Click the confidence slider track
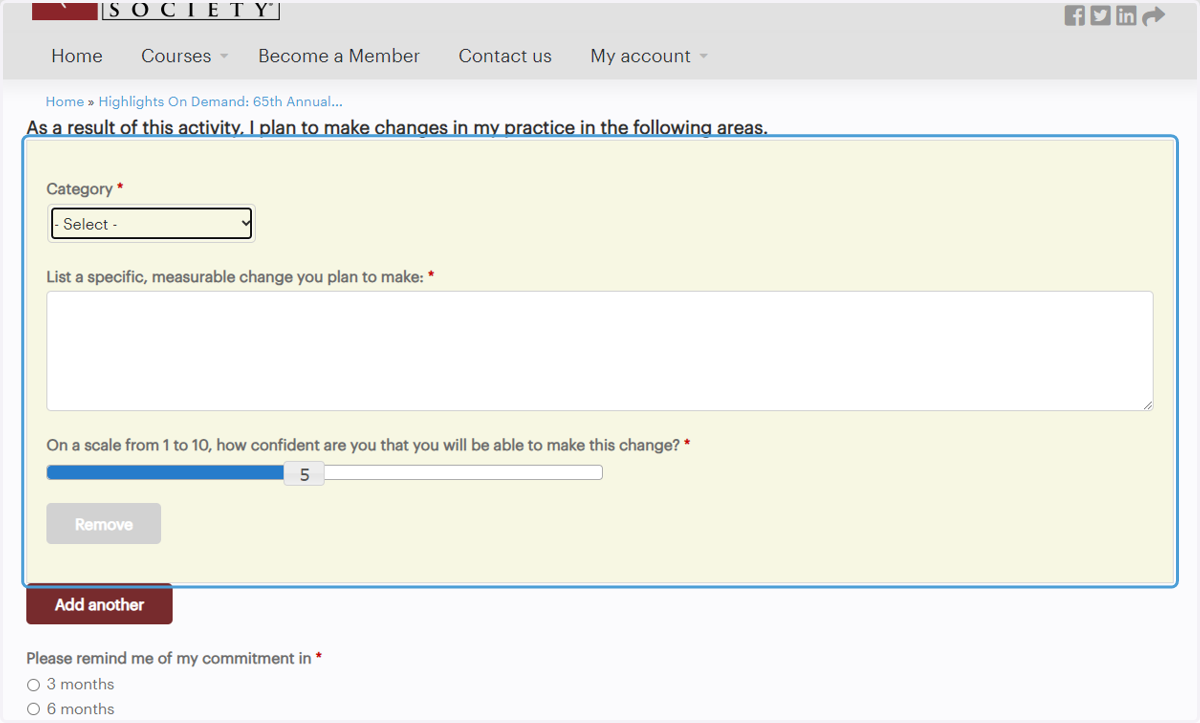Screen dimensions: 1200x723 point(324,472)
